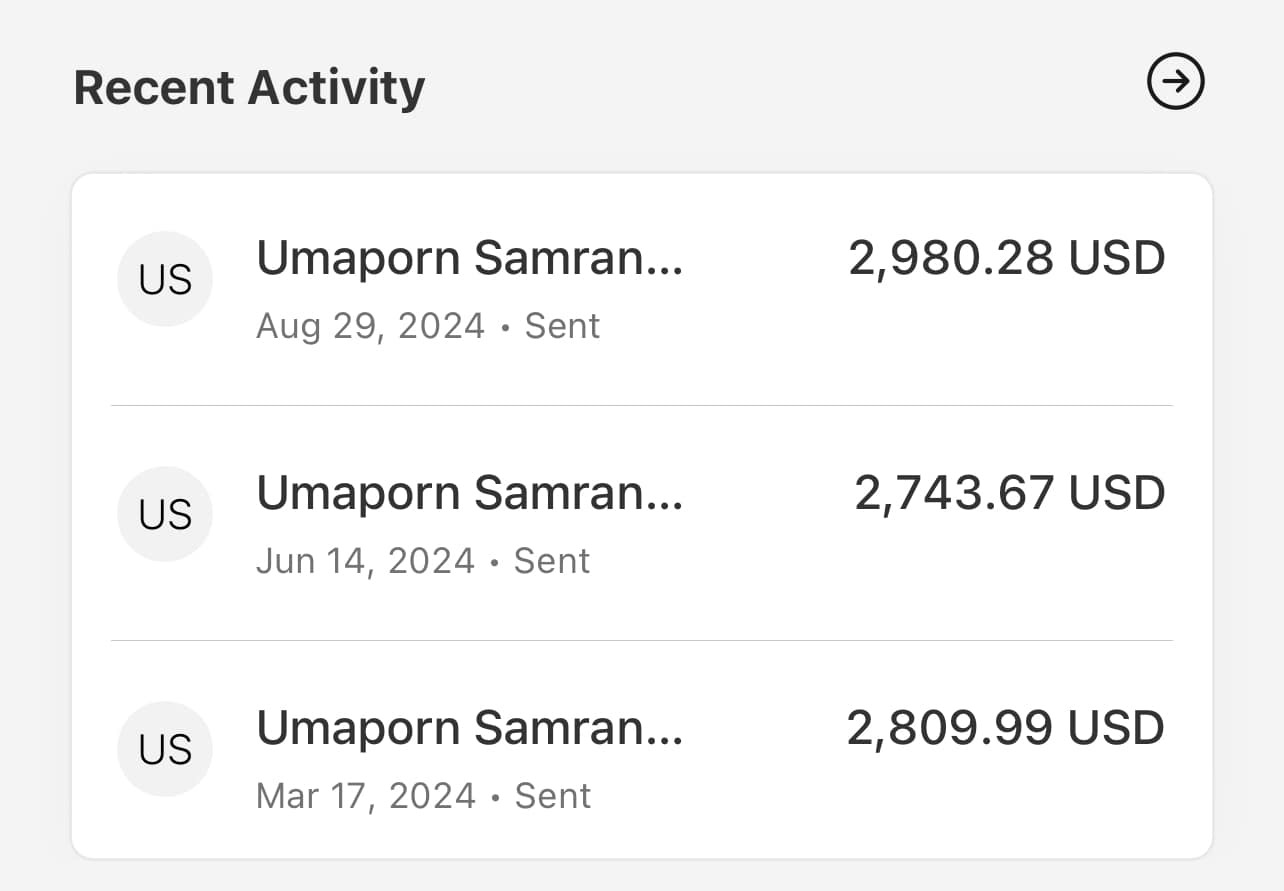Select the 2,980.28 USD amount
Image resolution: width=1284 pixels, height=891 pixels.
coord(1007,258)
